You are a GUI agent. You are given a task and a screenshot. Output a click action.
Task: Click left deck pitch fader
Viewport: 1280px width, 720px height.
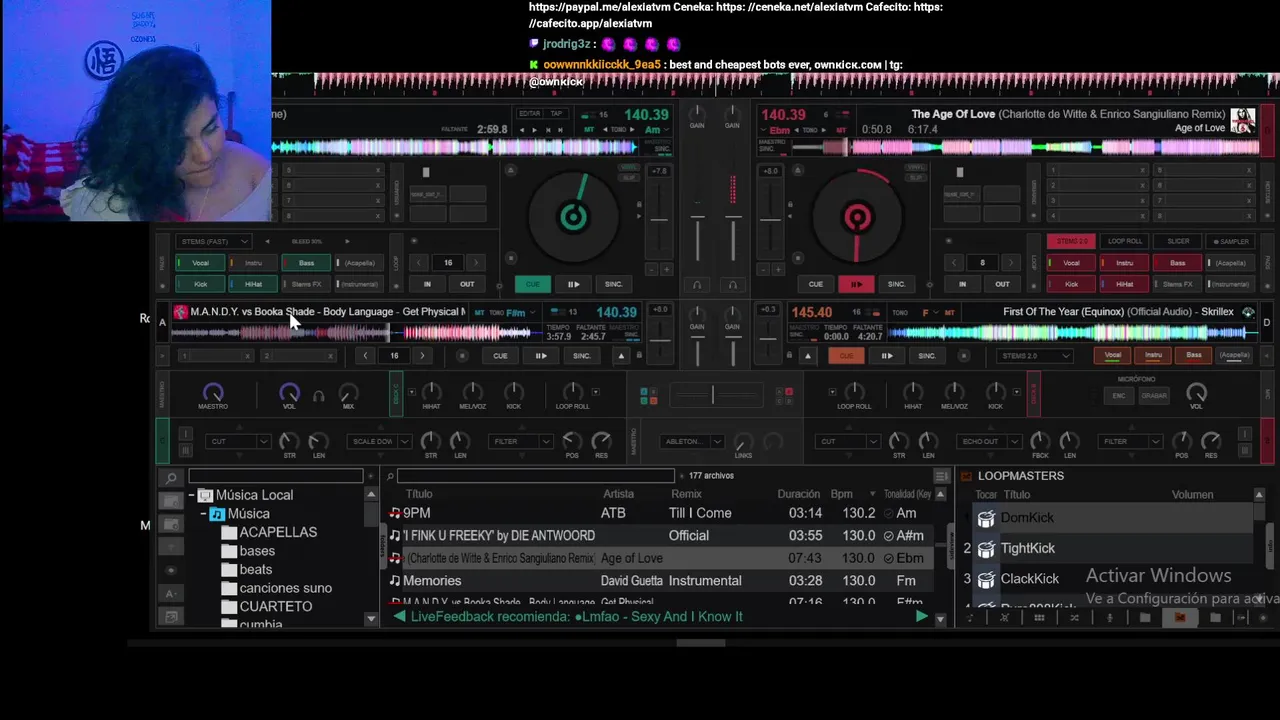658,220
